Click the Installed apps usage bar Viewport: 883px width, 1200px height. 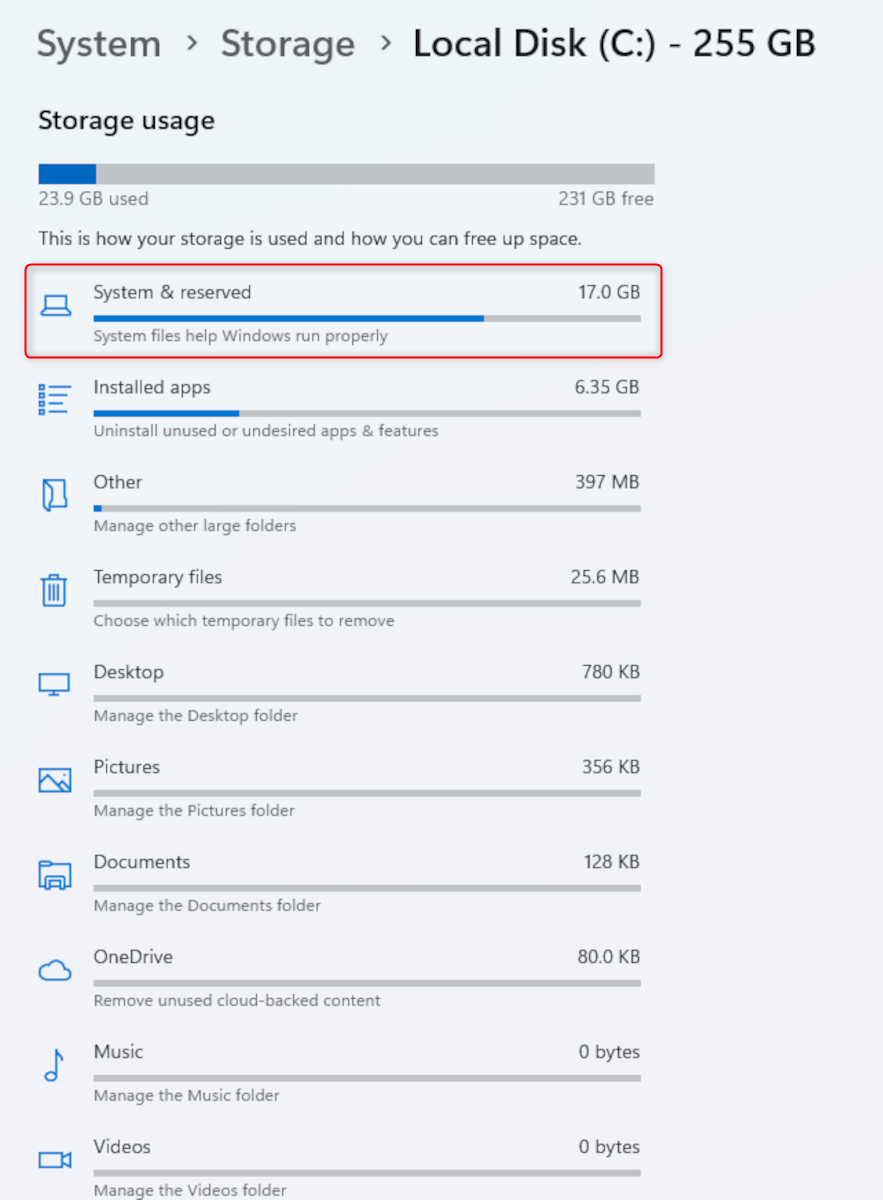pyautogui.click(x=366, y=413)
